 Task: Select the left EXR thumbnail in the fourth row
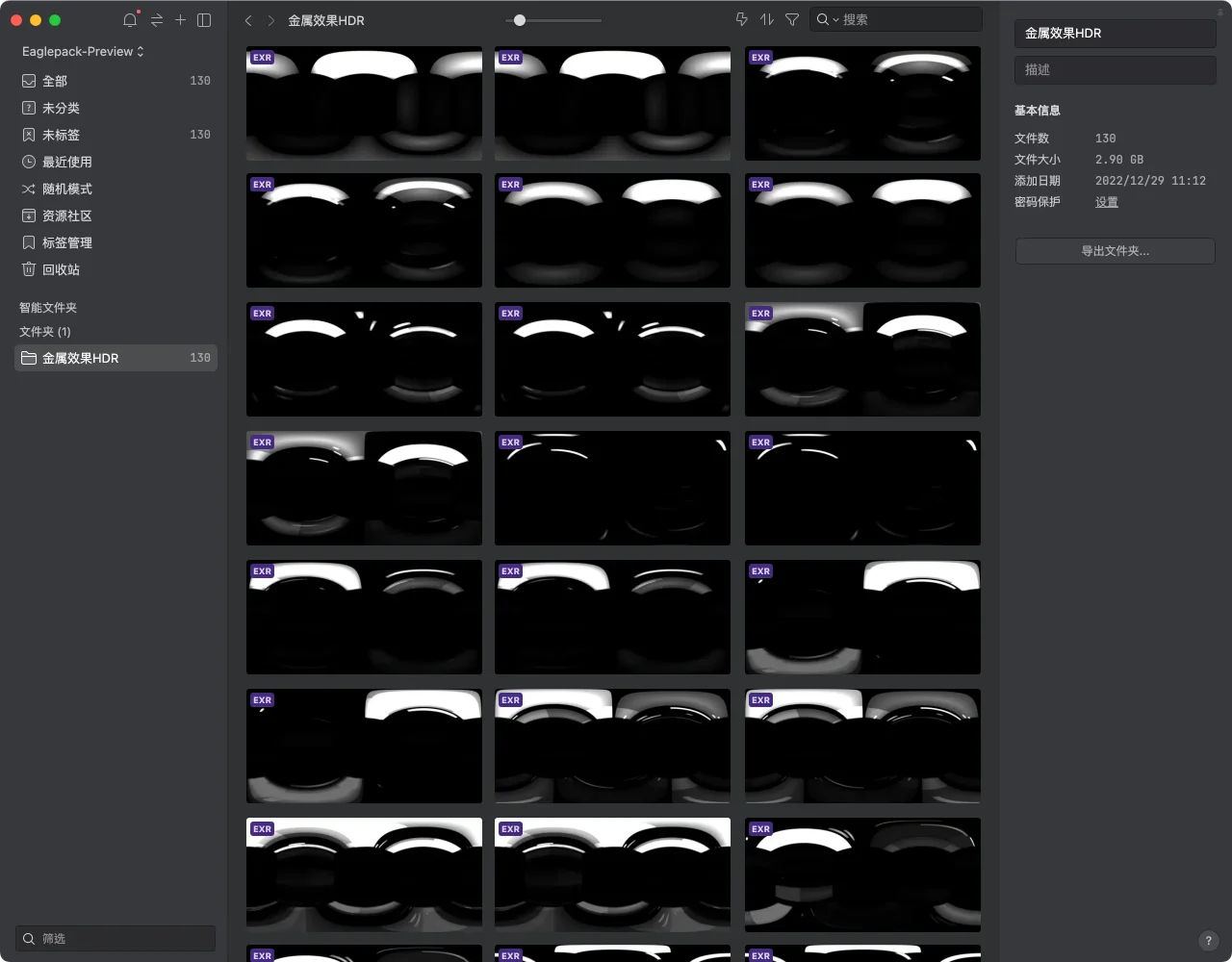click(x=364, y=488)
